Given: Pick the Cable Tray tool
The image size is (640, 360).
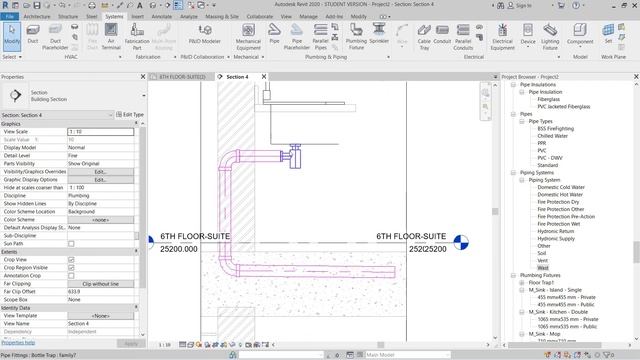Looking at the screenshot, I should tap(424, 37).
